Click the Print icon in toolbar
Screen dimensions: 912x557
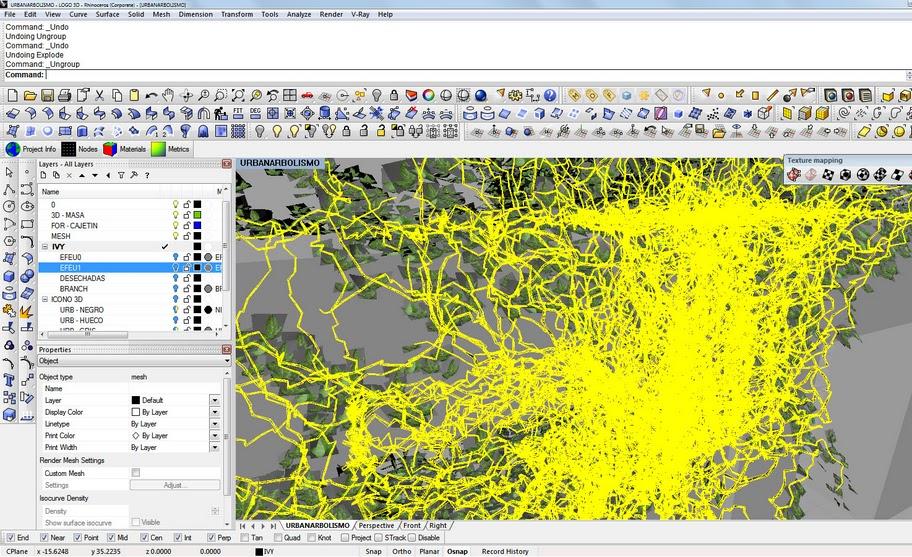[x=65, y=95]
